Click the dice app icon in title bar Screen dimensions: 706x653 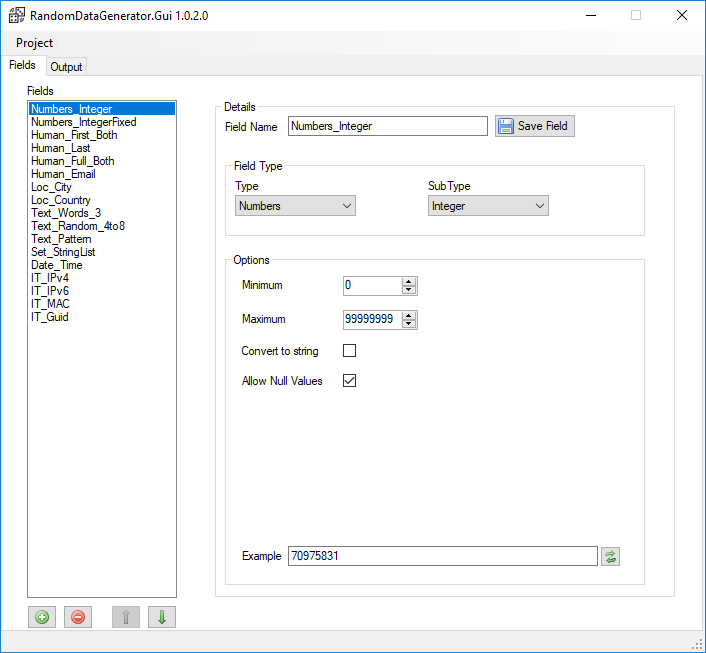point(17,15)
